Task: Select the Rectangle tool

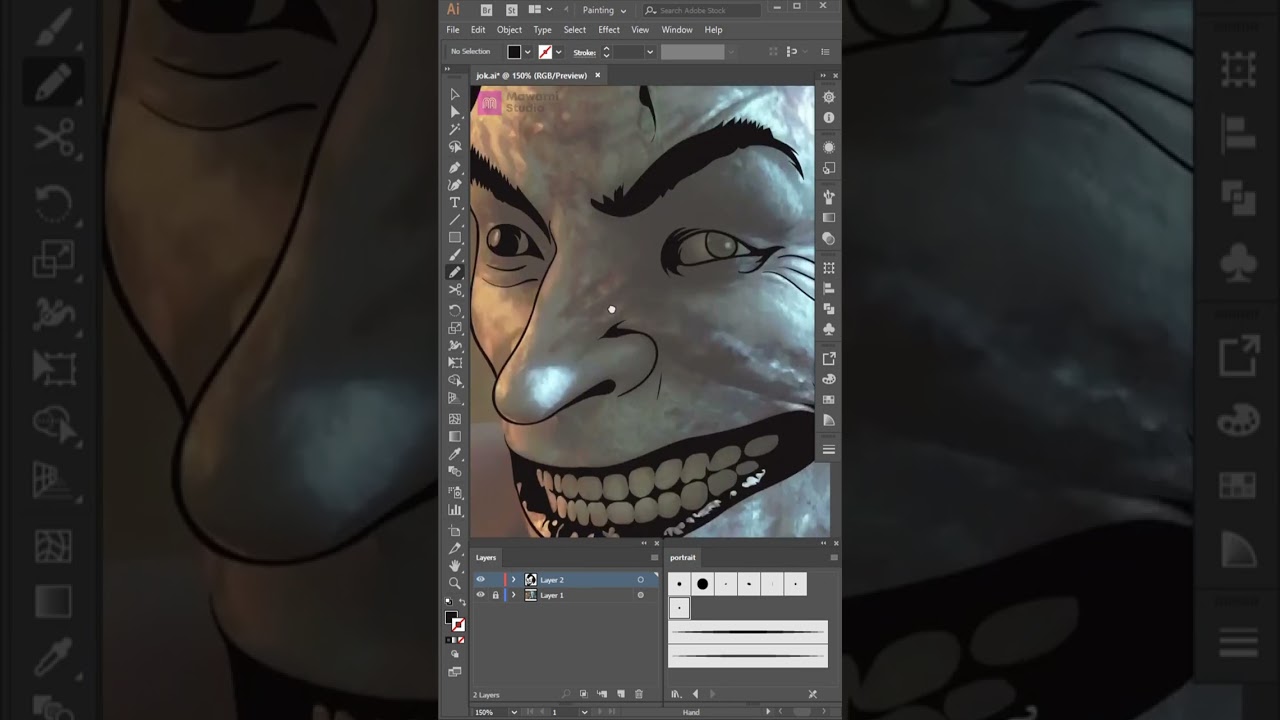Action: pyautogui.click(x=455, y=238)
